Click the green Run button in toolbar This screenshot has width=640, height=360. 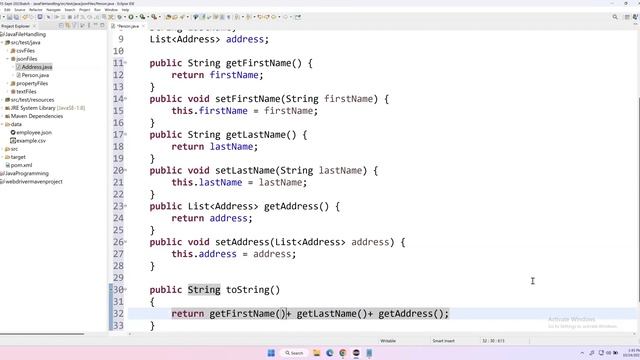pos(131,17)
